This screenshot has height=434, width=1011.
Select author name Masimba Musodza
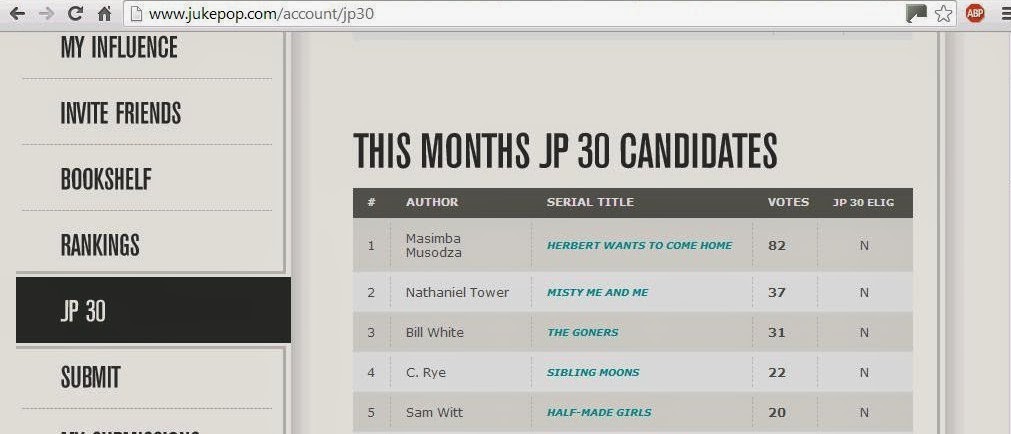434,245
